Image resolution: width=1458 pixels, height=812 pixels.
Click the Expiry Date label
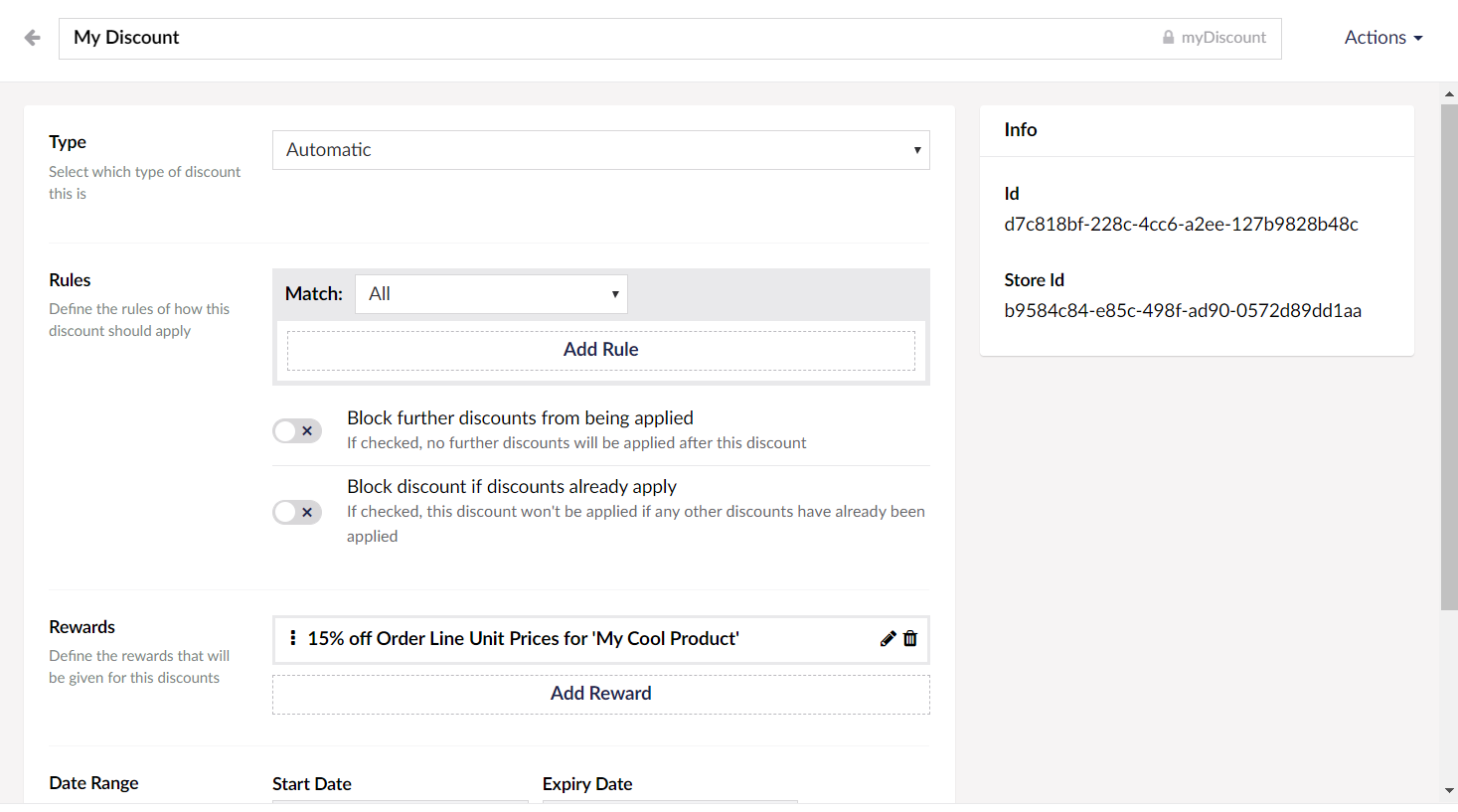coord(587,784)
